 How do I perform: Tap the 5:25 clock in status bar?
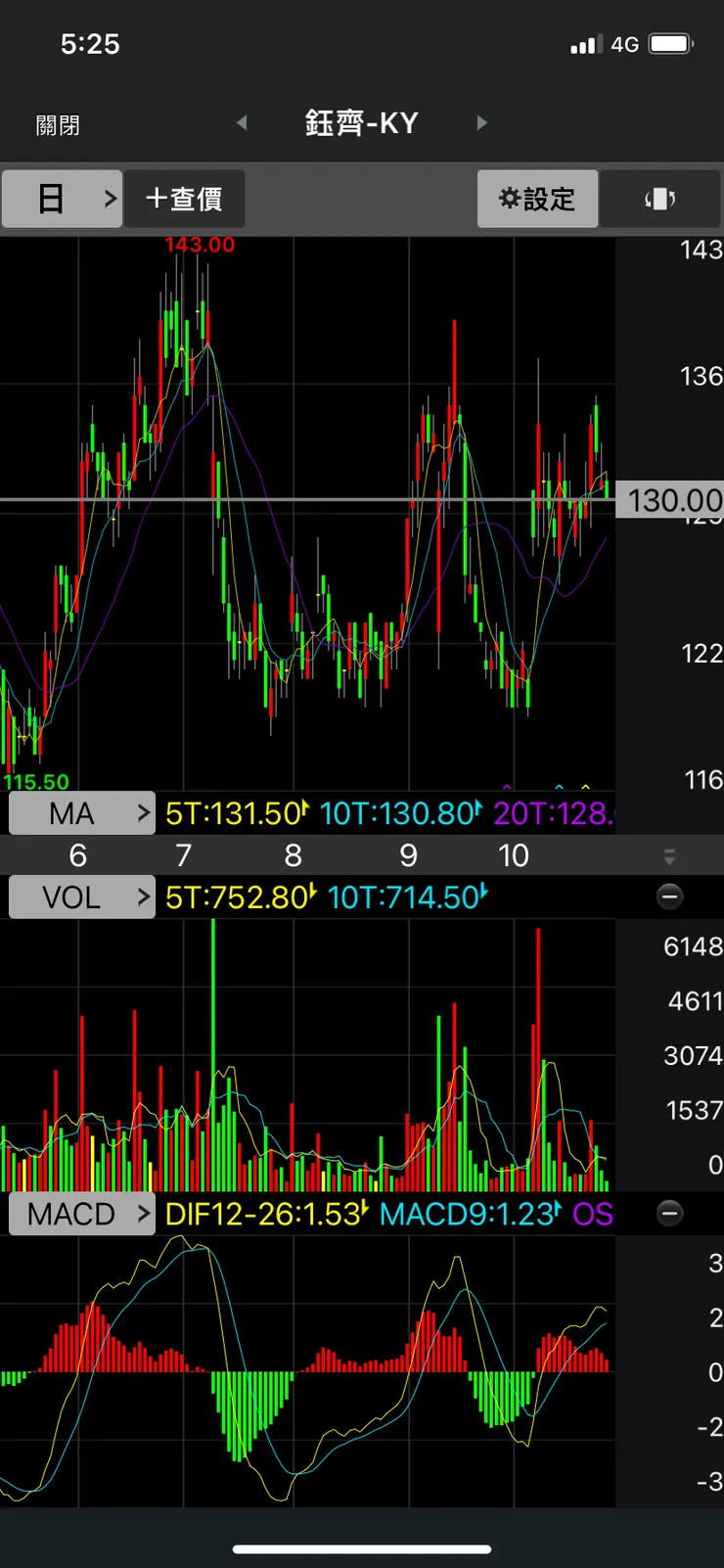point(90,44)
